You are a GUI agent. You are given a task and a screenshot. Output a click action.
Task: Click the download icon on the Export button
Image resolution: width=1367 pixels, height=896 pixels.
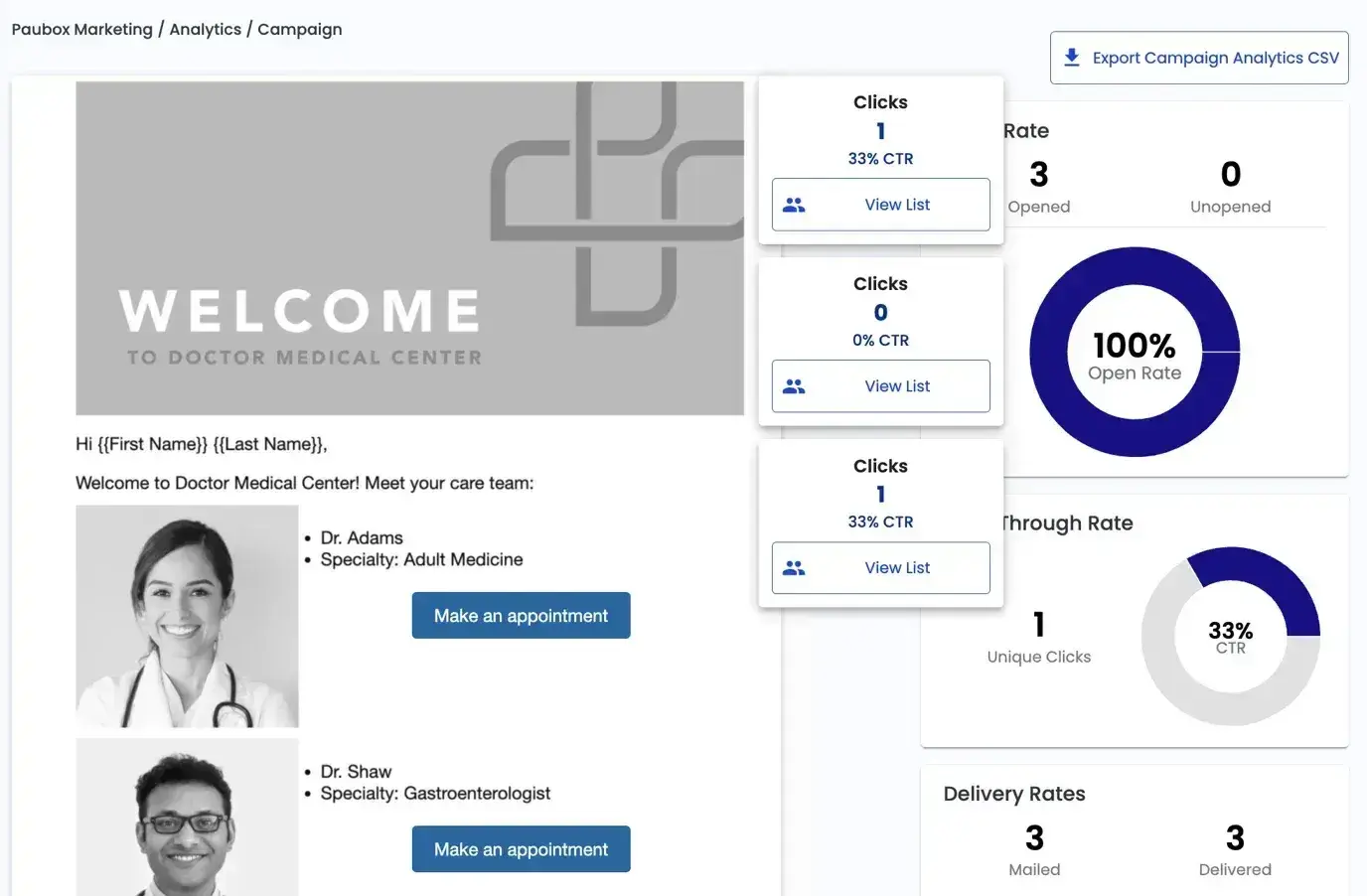coord(1071,57)
